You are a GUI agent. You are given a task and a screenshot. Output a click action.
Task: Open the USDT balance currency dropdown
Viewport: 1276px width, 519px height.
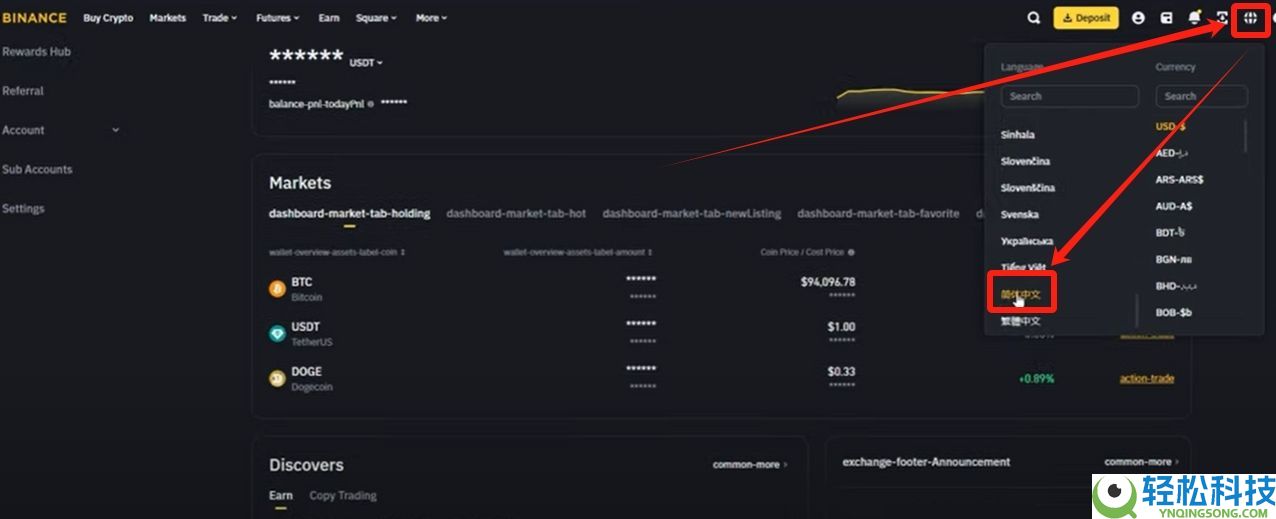pyautogui.click(x=366, y=63)
